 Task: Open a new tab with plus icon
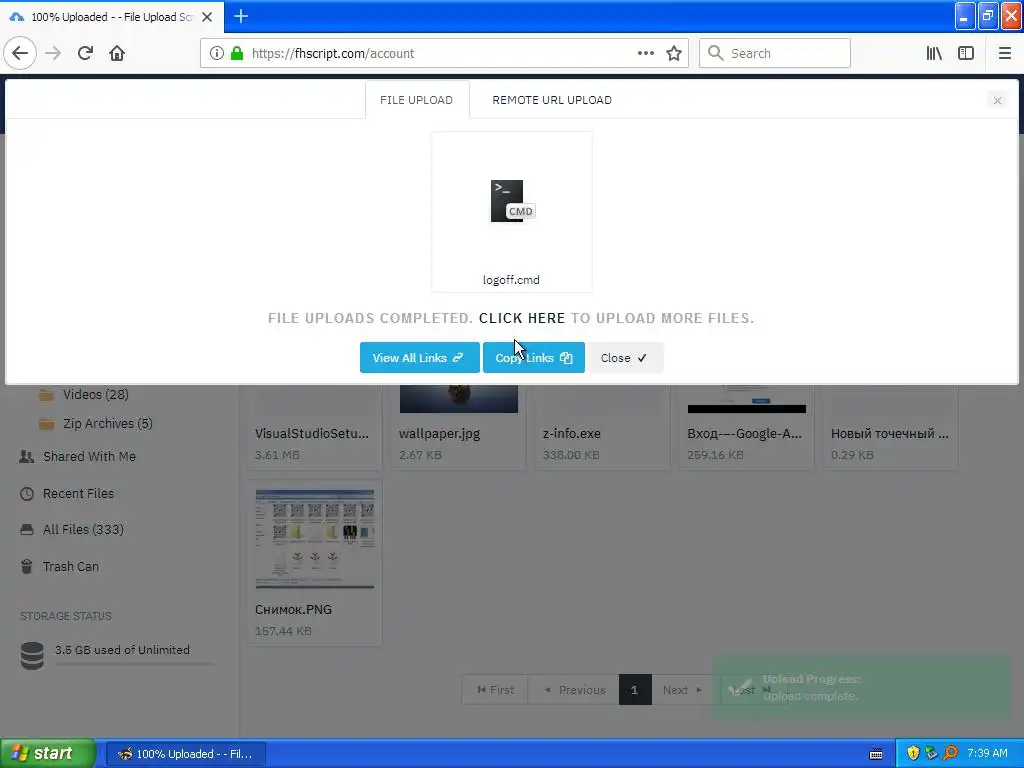pyautogui.click(x=241, y=16)
